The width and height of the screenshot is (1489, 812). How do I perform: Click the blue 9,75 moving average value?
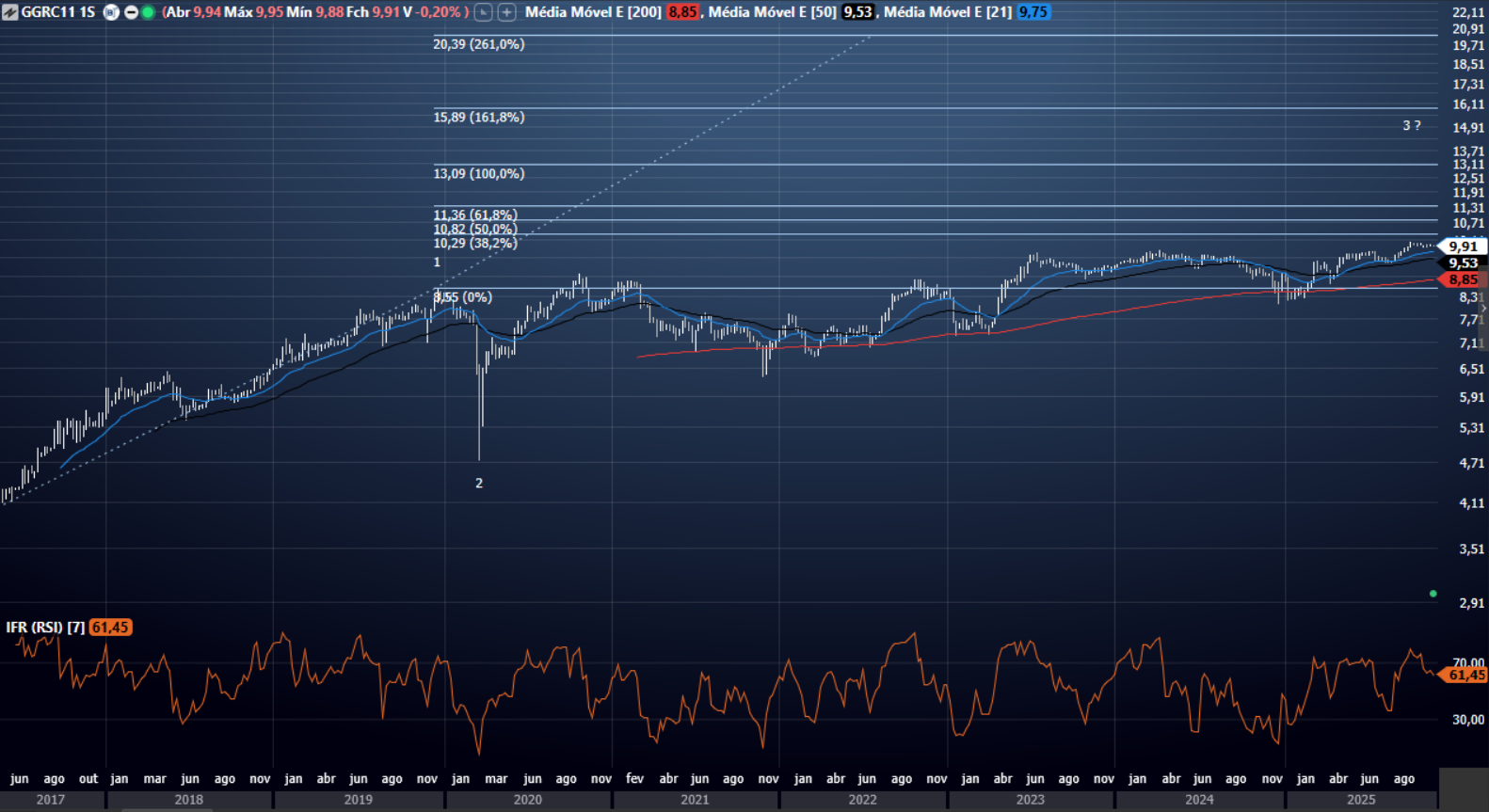(1033, 12)
